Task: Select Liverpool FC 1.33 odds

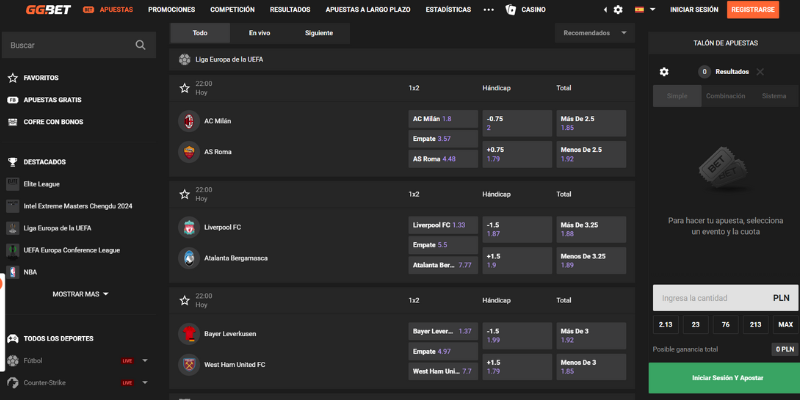Action: point(443,225)
